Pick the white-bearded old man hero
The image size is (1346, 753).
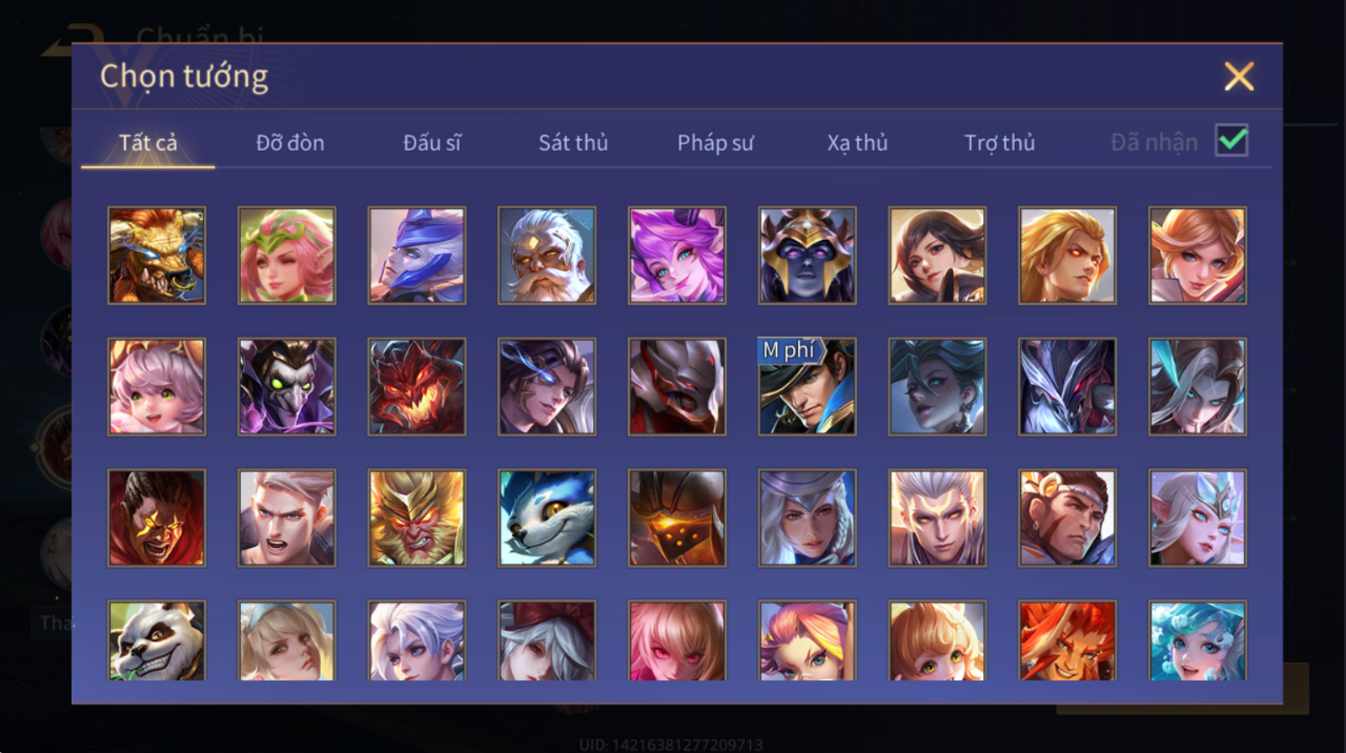547,255
